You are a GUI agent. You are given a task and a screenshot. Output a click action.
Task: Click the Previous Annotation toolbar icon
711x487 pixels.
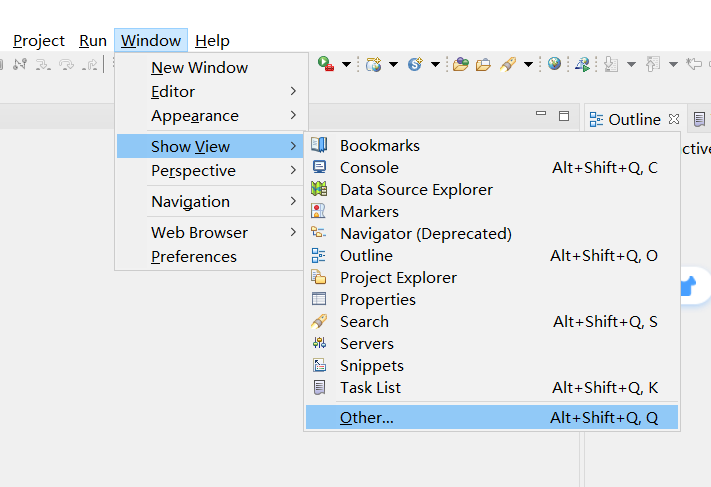coord(653,64)
